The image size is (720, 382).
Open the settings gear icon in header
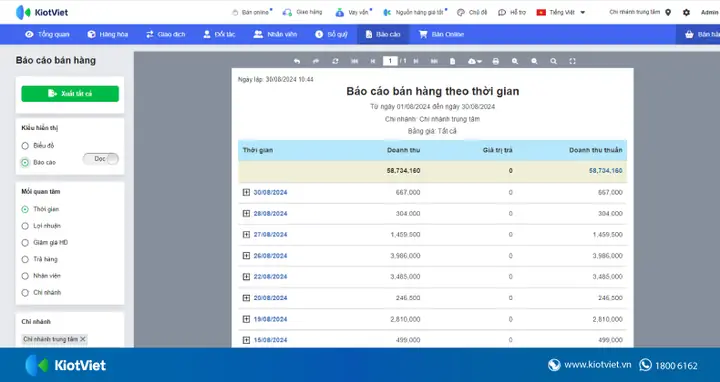pyautogui.click(x=686, y=12)
